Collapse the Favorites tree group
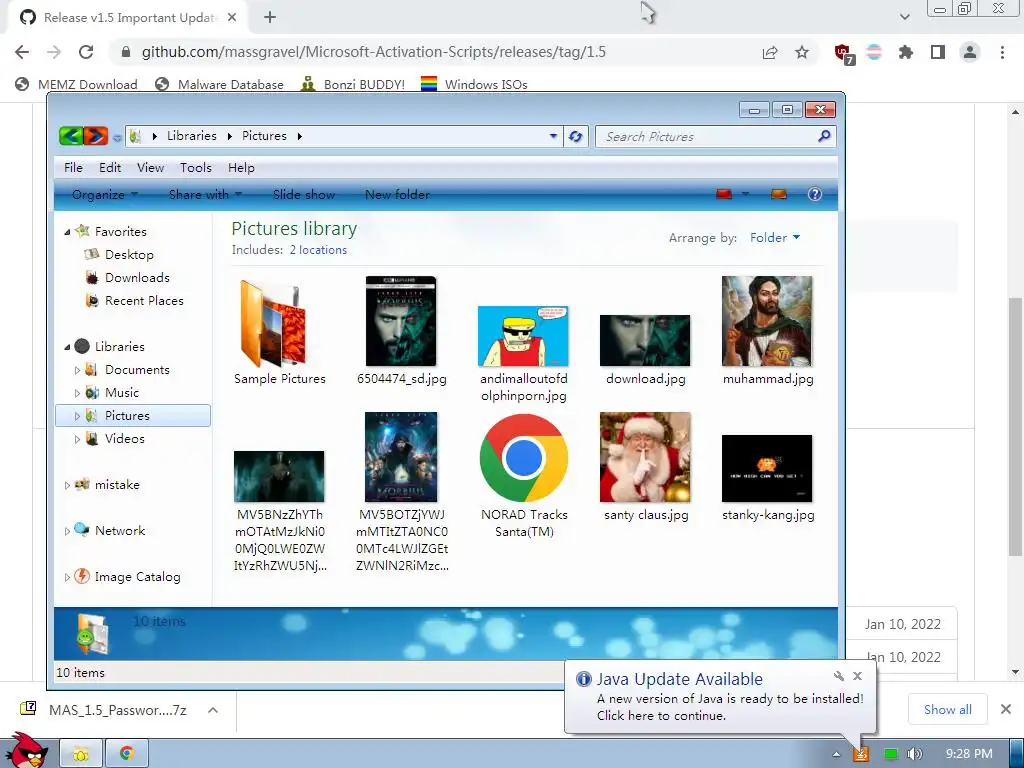Image resolution: width=1024 pixels, height=768 pixels. tap(67, 232)
